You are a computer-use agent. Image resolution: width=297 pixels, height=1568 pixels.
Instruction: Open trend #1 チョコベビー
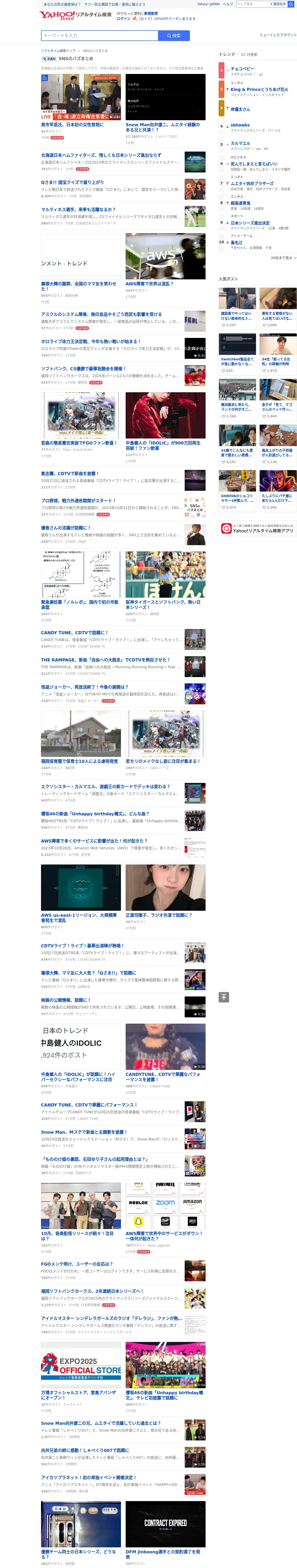point(242,69)
